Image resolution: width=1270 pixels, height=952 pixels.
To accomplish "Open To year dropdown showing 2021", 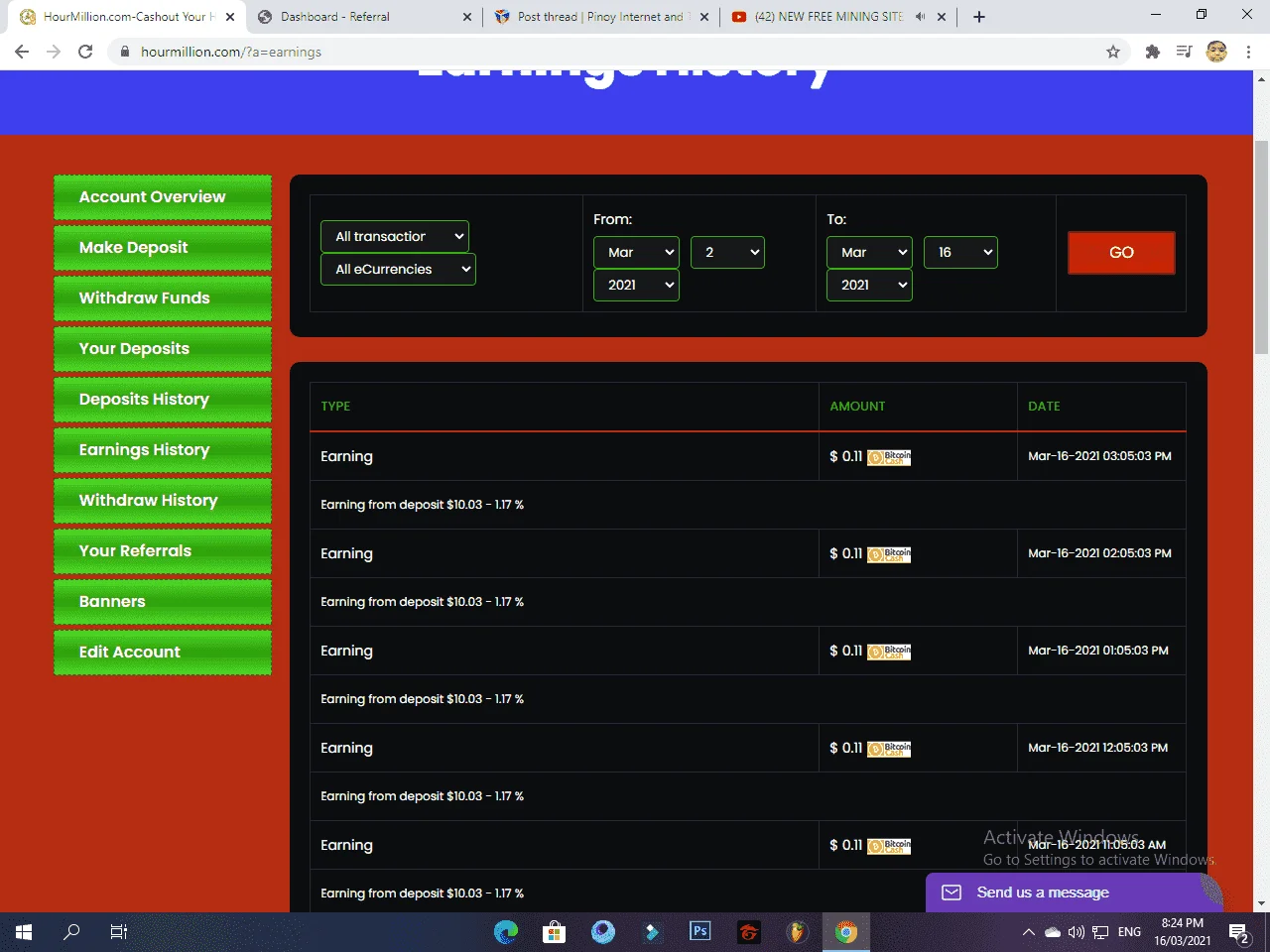I will coord(869,285).
